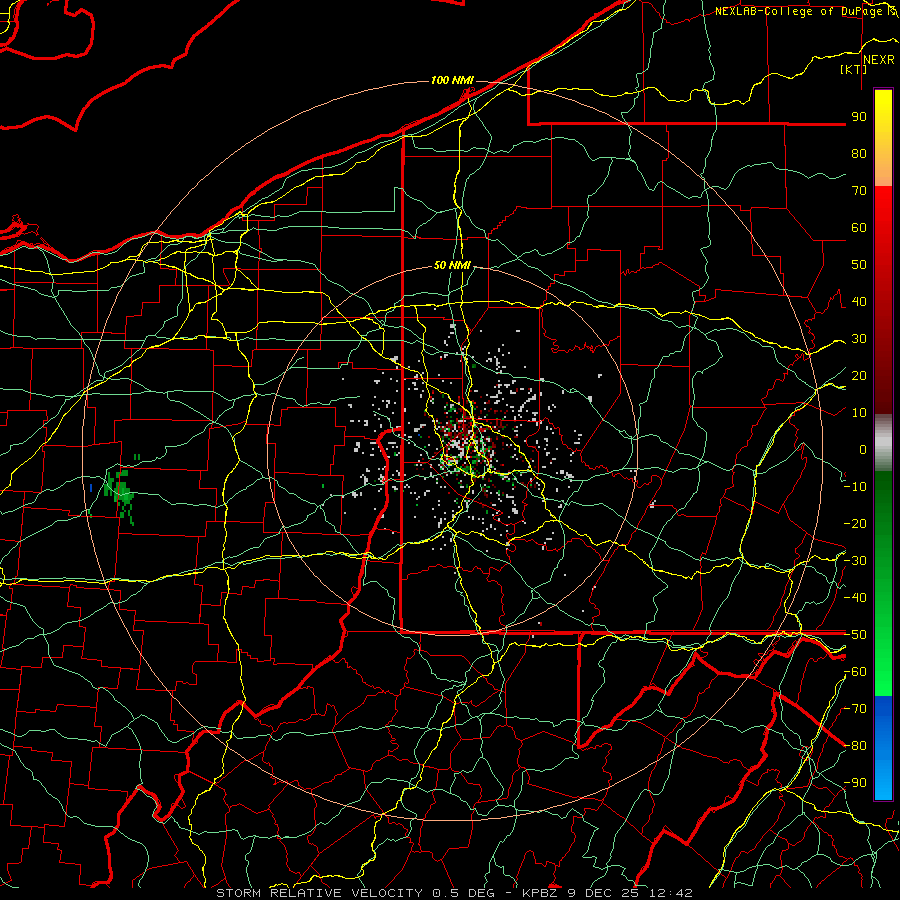The image size is (900, 900).
Task: Click the 30 value on the velocity scale
Action: tap(859, 339)
